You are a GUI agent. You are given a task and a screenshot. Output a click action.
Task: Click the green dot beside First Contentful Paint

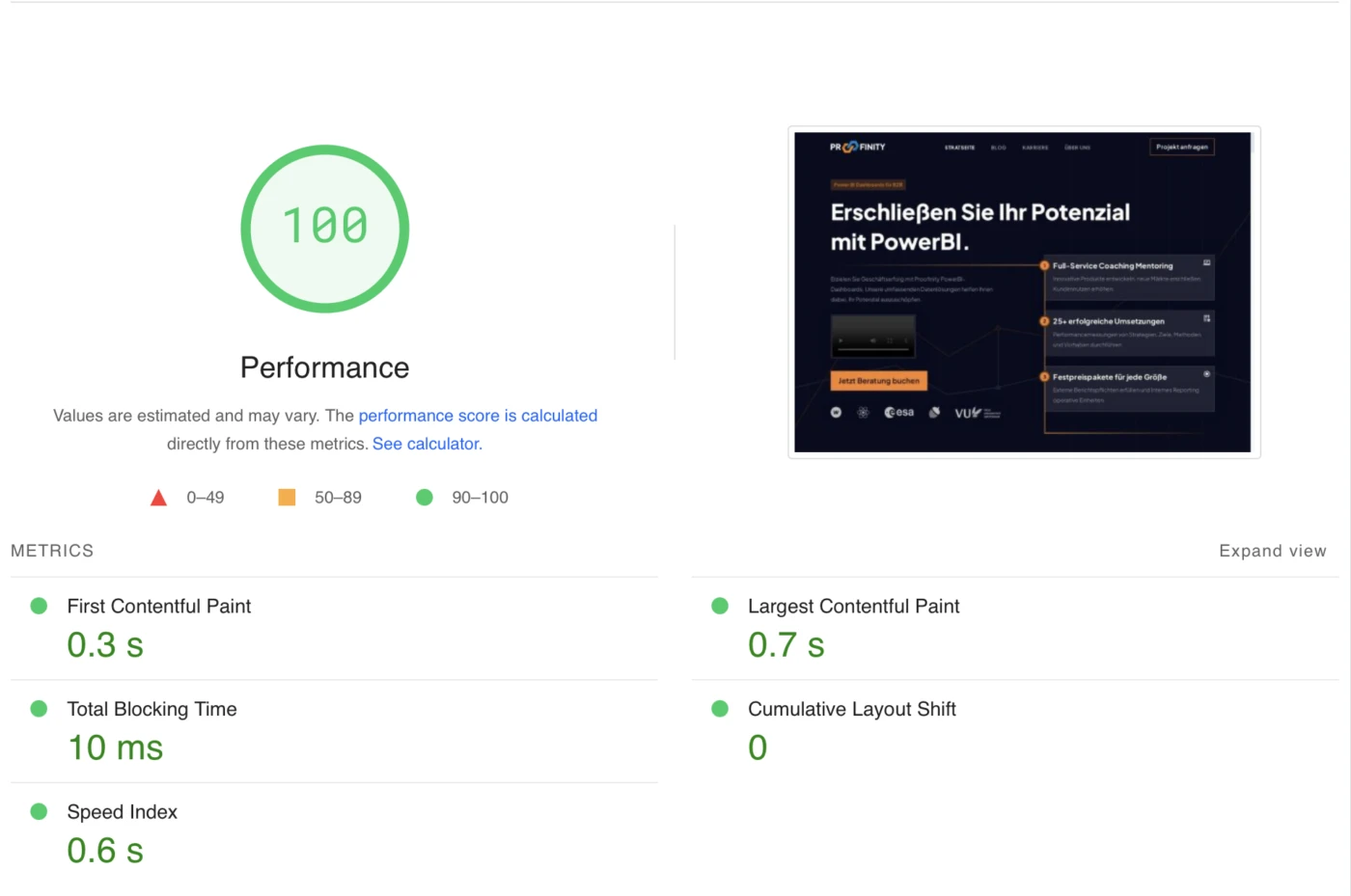[x=40, y=606]
